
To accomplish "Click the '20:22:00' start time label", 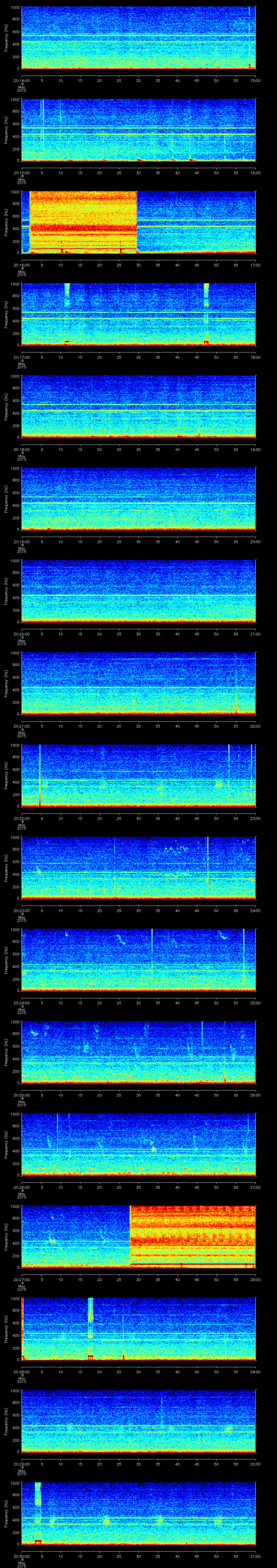I will click(21, 818).
